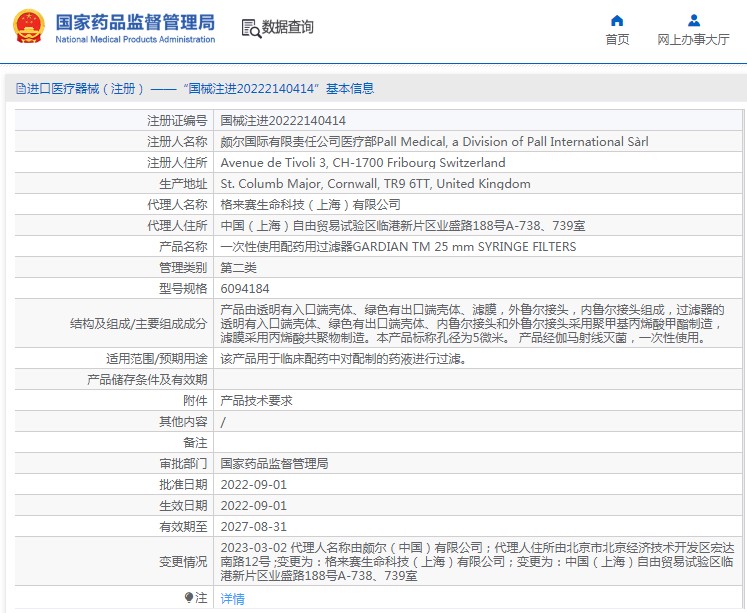Select 生效日期 value 2022-09-01
747x613 pixels.
[253, 505]
